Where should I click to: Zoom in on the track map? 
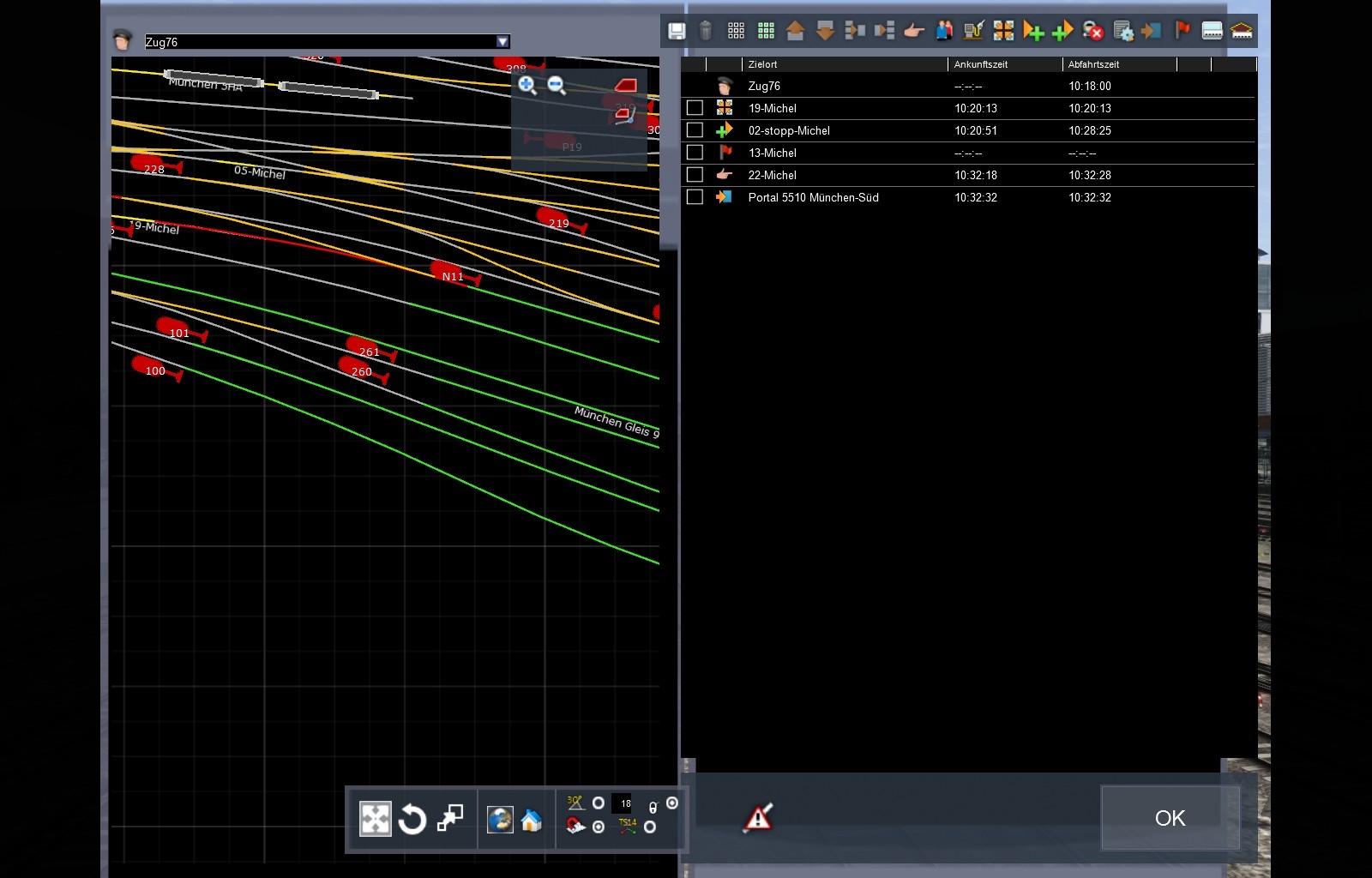(527, 85)
